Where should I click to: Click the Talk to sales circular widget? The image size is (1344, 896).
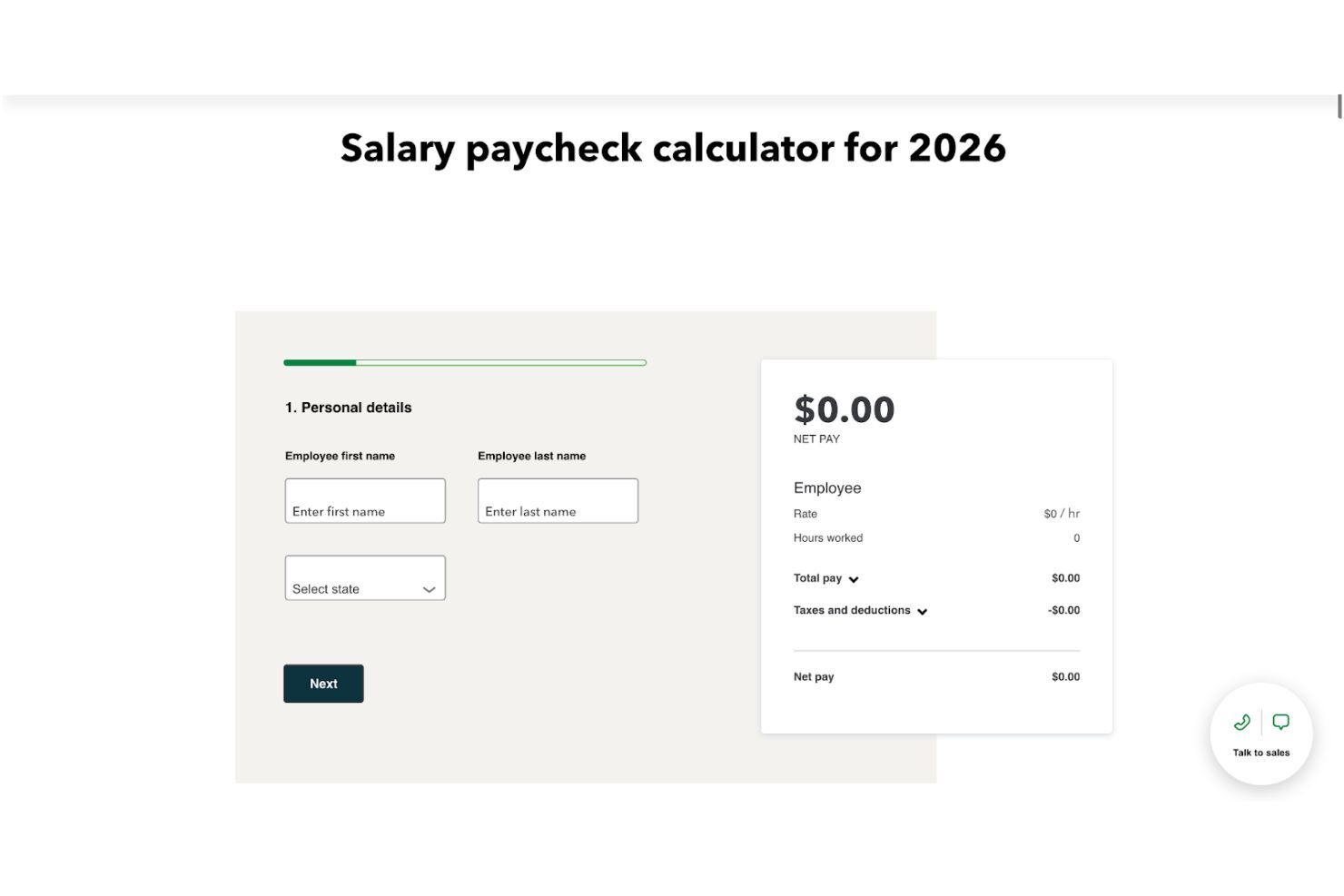pos(1260,735)
